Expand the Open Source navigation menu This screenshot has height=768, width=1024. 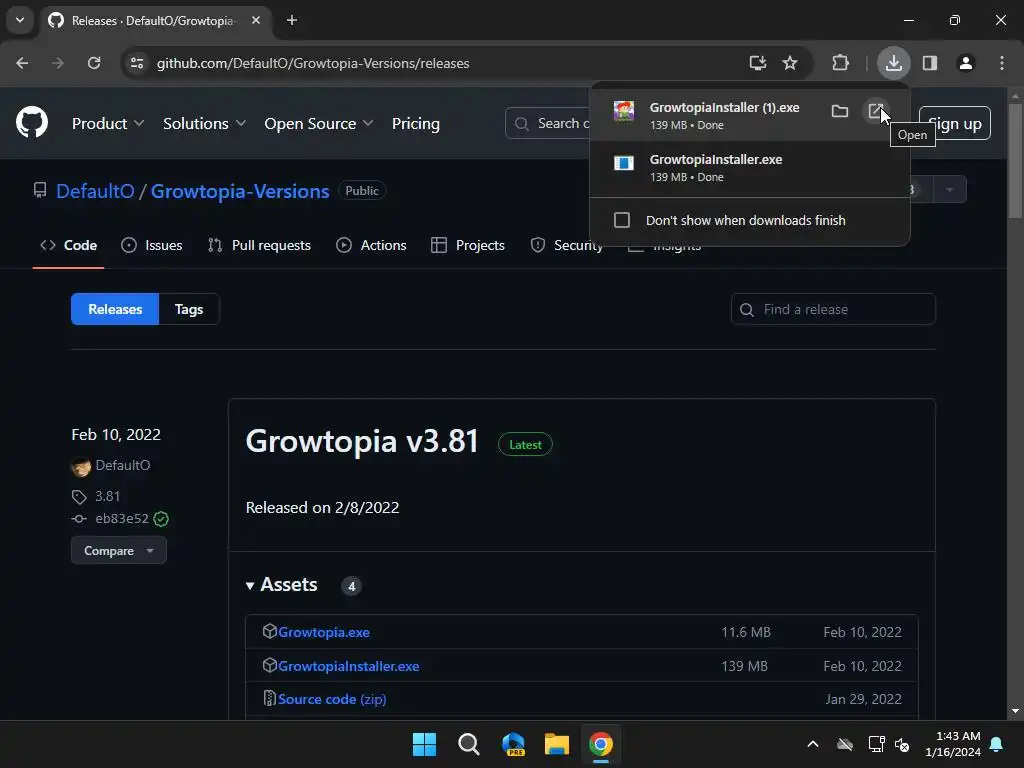(x=319, y=123)
